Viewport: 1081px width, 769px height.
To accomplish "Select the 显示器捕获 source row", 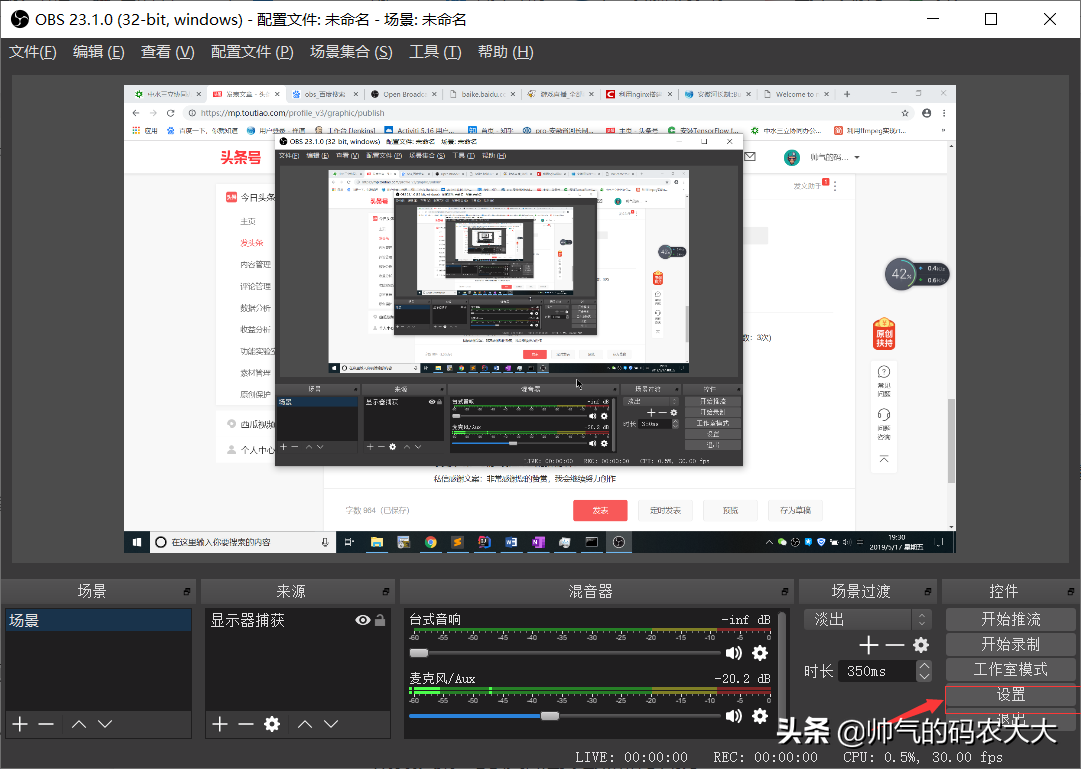I will tap(298, 620).
